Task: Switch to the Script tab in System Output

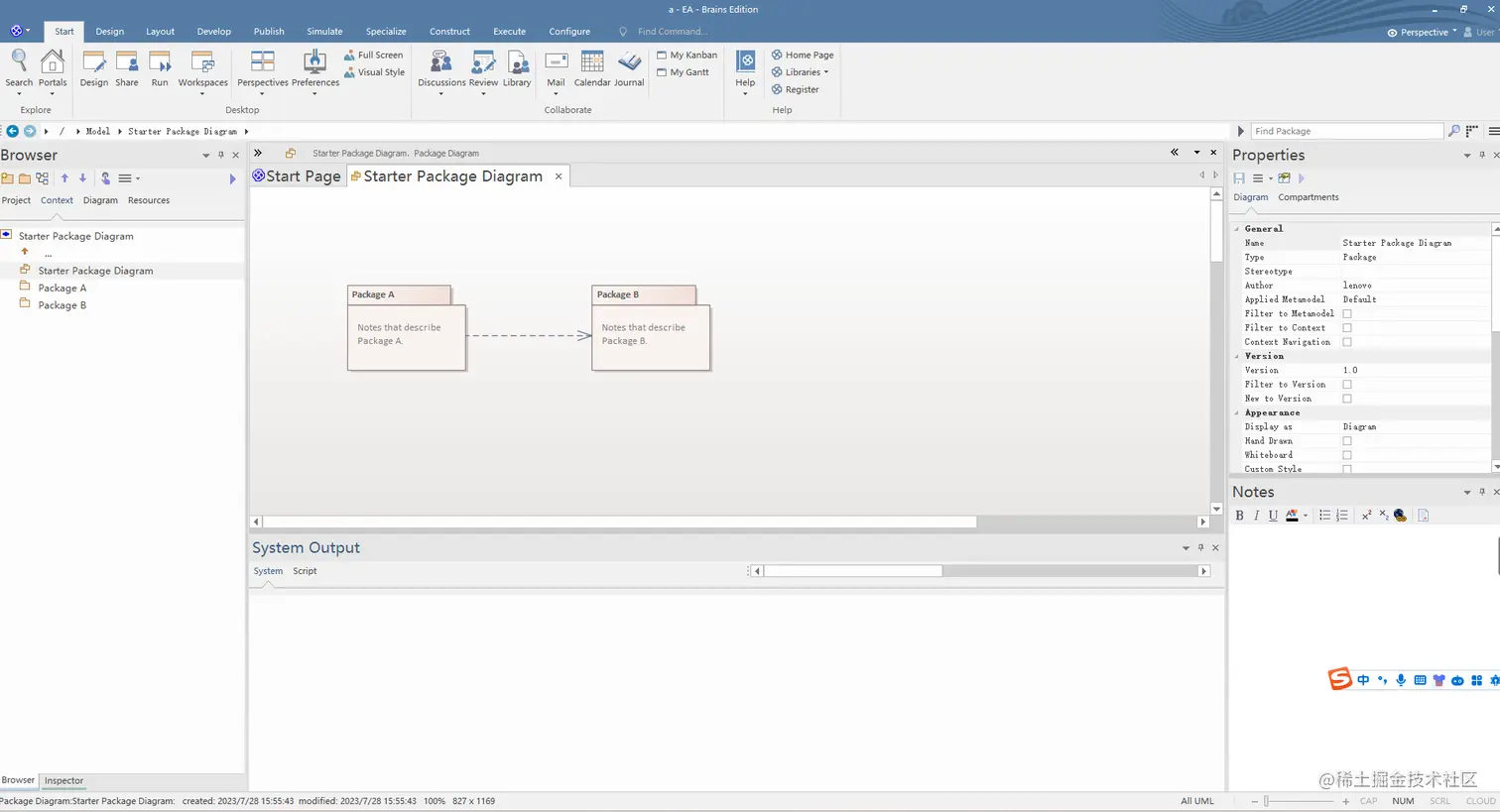Action: (305, 571)
